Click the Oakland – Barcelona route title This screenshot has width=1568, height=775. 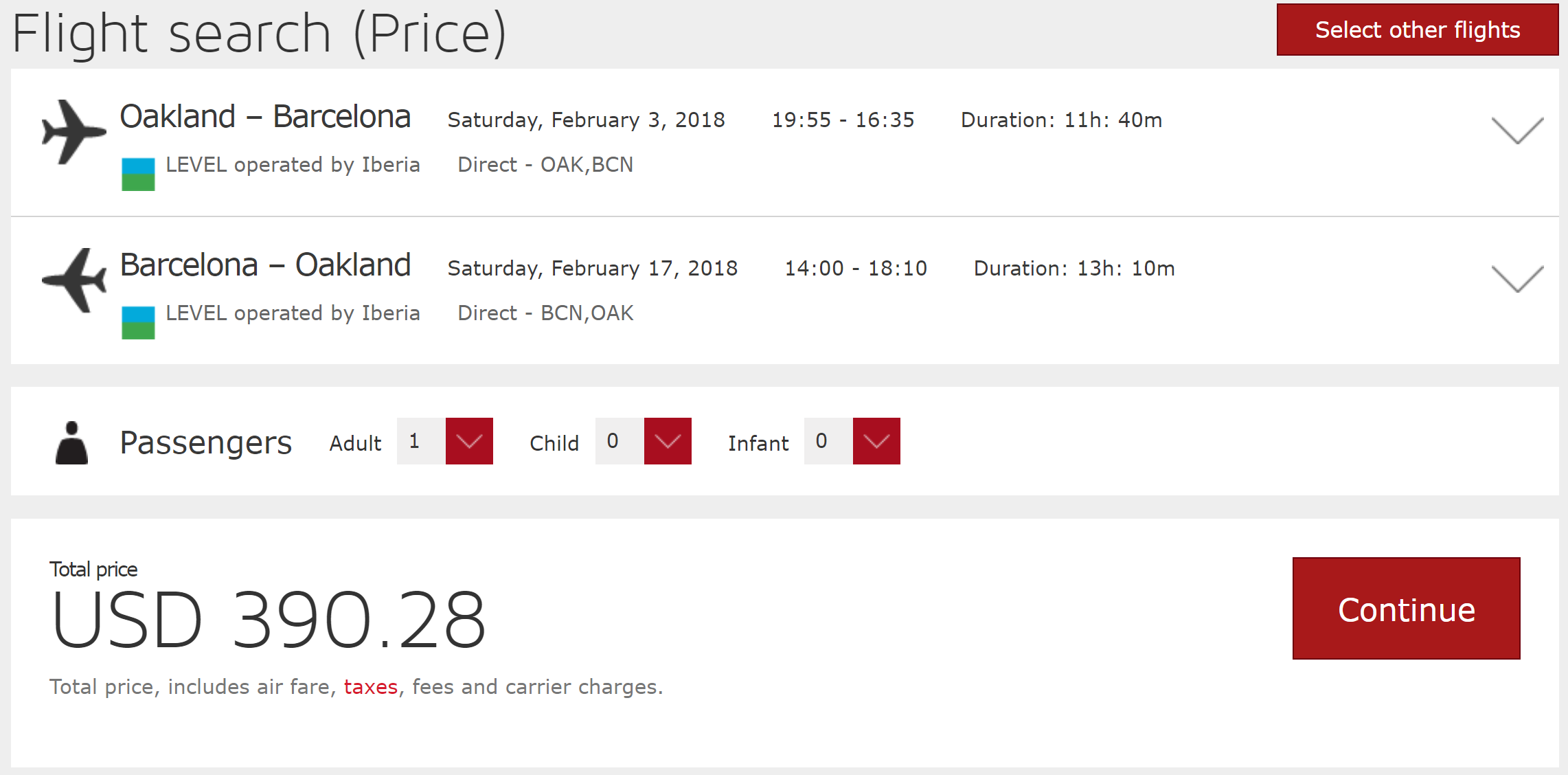tap(265, 117)
